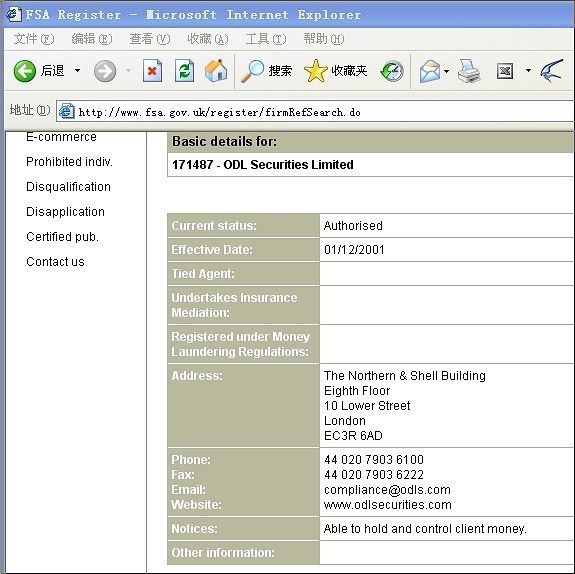Click the 'Basic details for:' header

224,142
